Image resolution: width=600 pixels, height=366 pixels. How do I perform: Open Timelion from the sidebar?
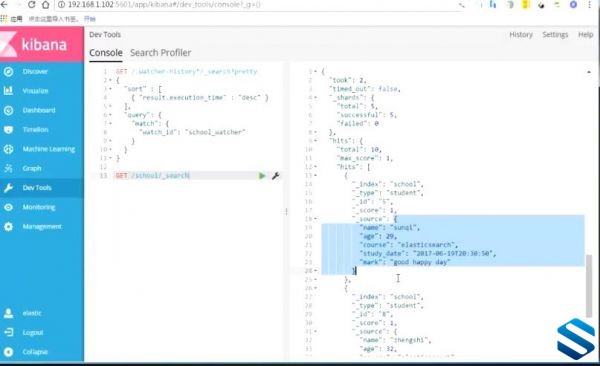pyautogui.click(x=35, y=129)
